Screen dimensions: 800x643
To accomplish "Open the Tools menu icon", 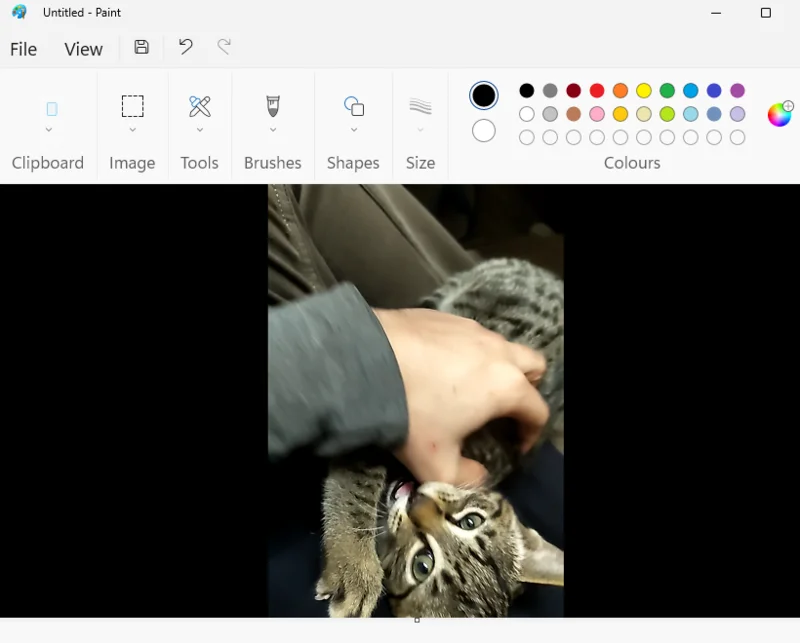I will click(199, 106).
